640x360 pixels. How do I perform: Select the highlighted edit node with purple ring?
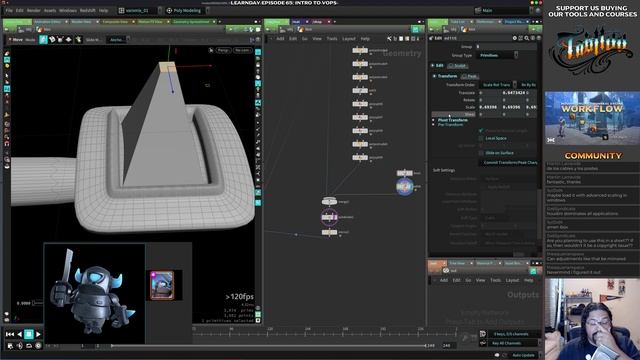(329, 218)
